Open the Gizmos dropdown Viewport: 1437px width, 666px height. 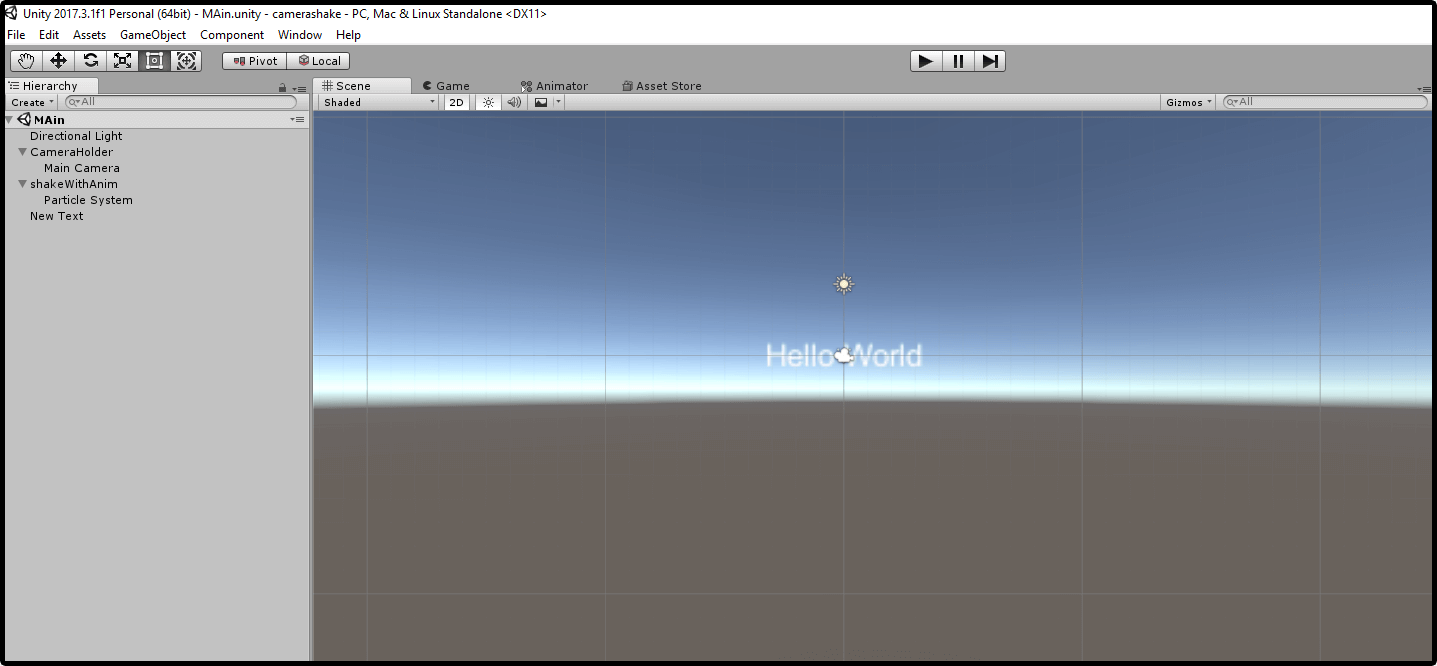coord(1188,101)
